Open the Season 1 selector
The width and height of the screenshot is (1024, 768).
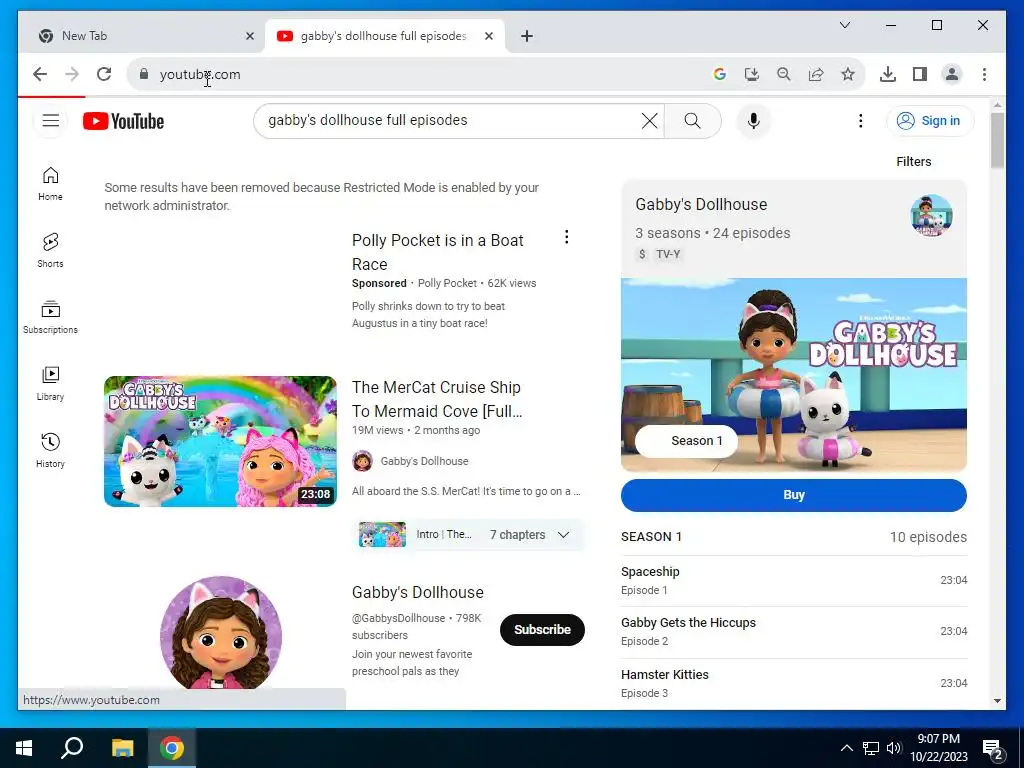686,441
